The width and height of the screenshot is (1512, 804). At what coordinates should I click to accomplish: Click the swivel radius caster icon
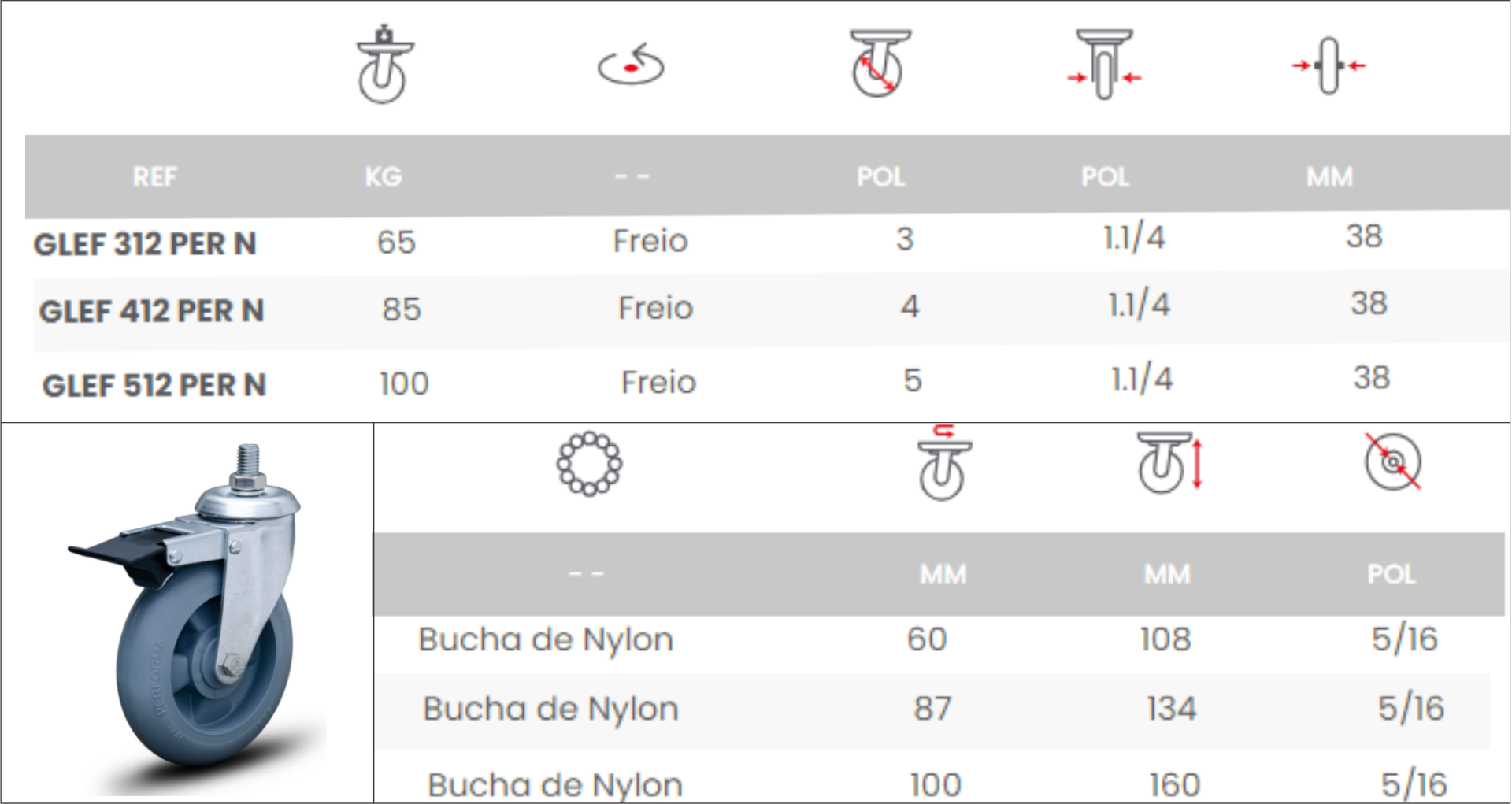944,462
